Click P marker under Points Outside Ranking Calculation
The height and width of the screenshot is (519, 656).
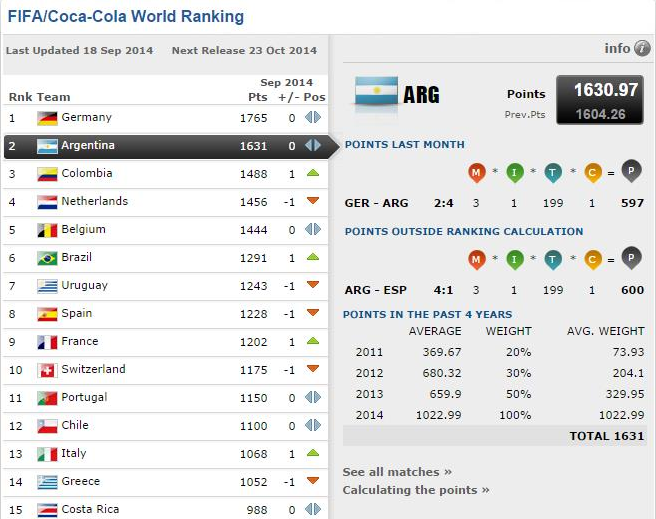[631, 258]
